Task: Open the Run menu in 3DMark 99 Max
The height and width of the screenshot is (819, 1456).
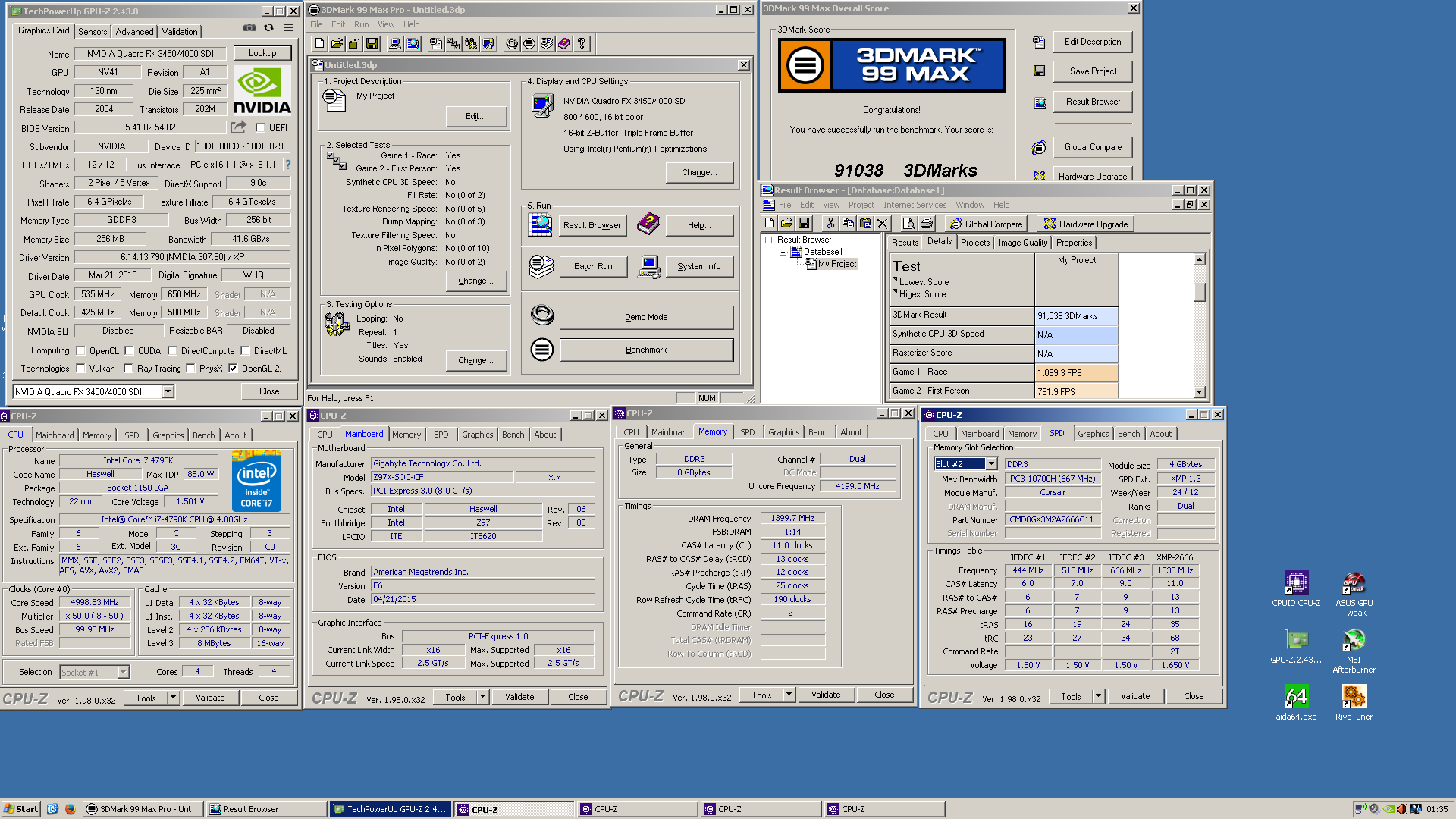Action: 361,24
